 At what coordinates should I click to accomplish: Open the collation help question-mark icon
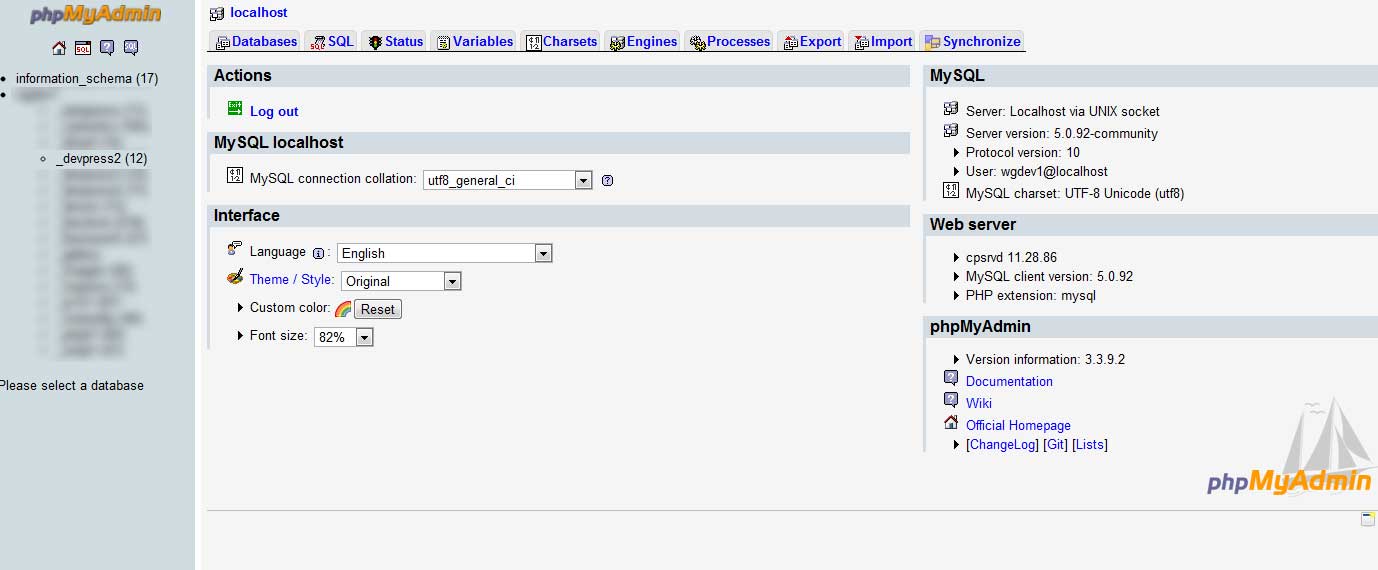[x=607, y=181]
